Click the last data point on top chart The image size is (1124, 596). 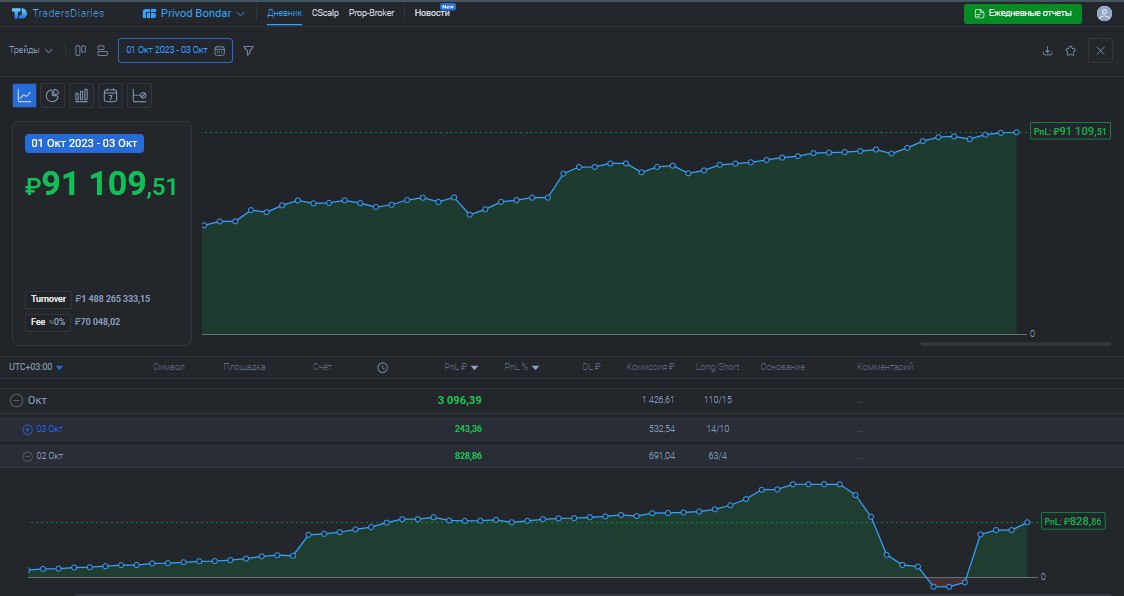pyautogui.click(x=1016, y=132)
